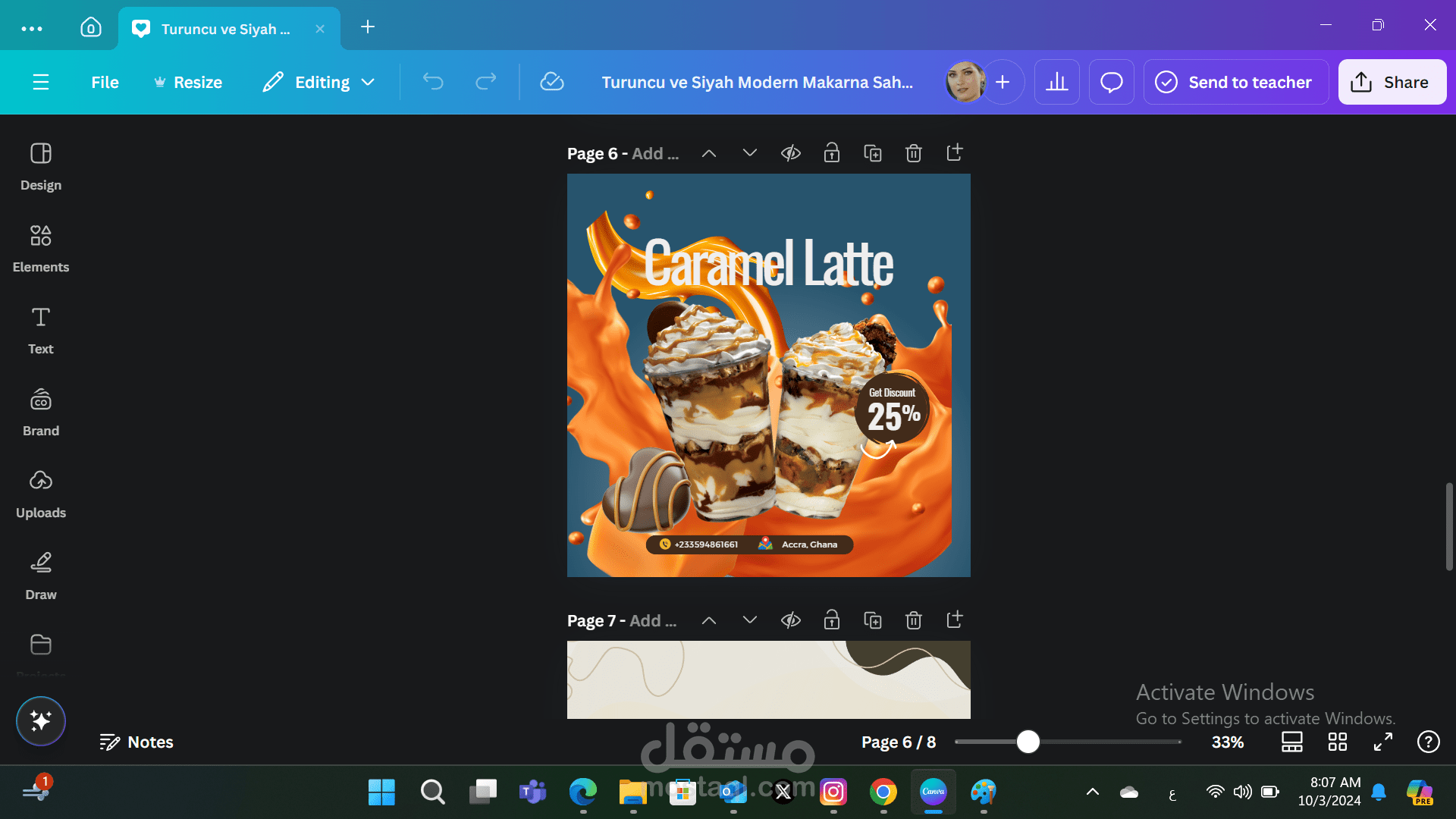
Task: Click the Send to teacher button
Action: click(1235, 82)
